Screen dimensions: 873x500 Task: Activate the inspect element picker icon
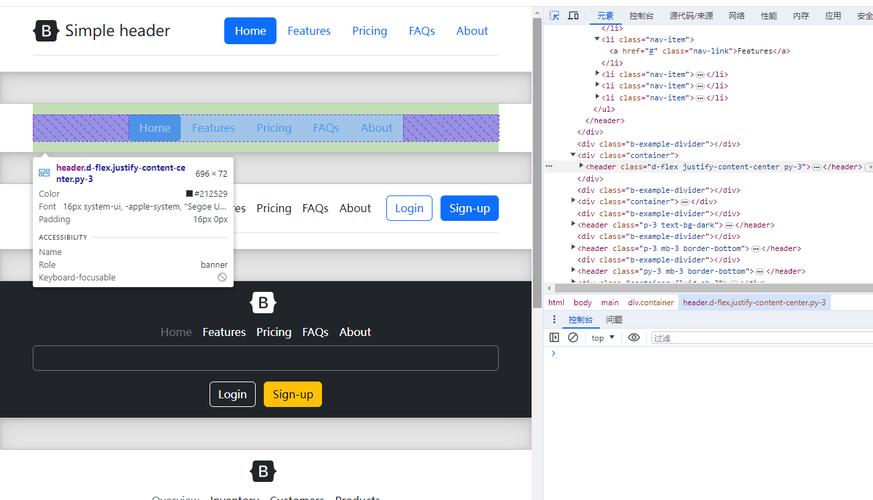tap(554, 16)
